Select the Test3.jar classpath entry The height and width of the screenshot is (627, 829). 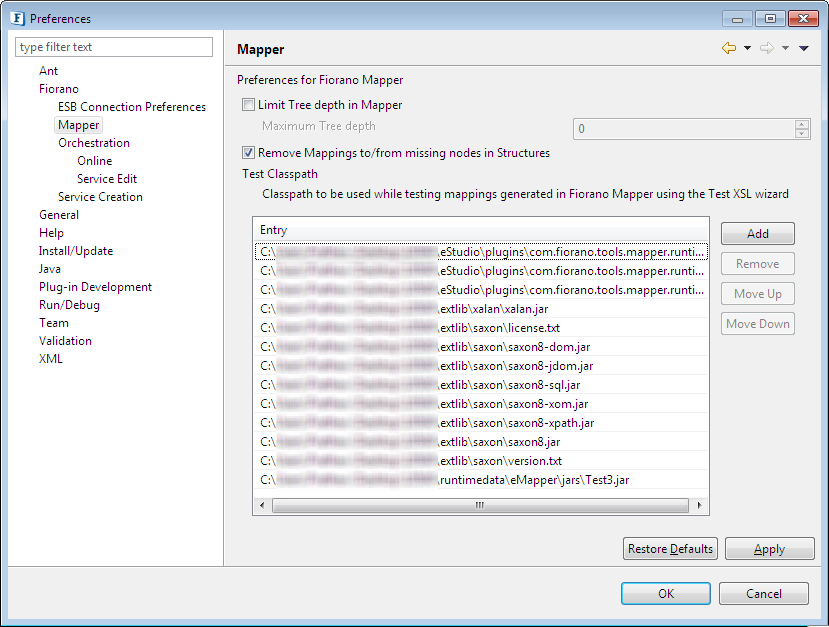(480, 480)
